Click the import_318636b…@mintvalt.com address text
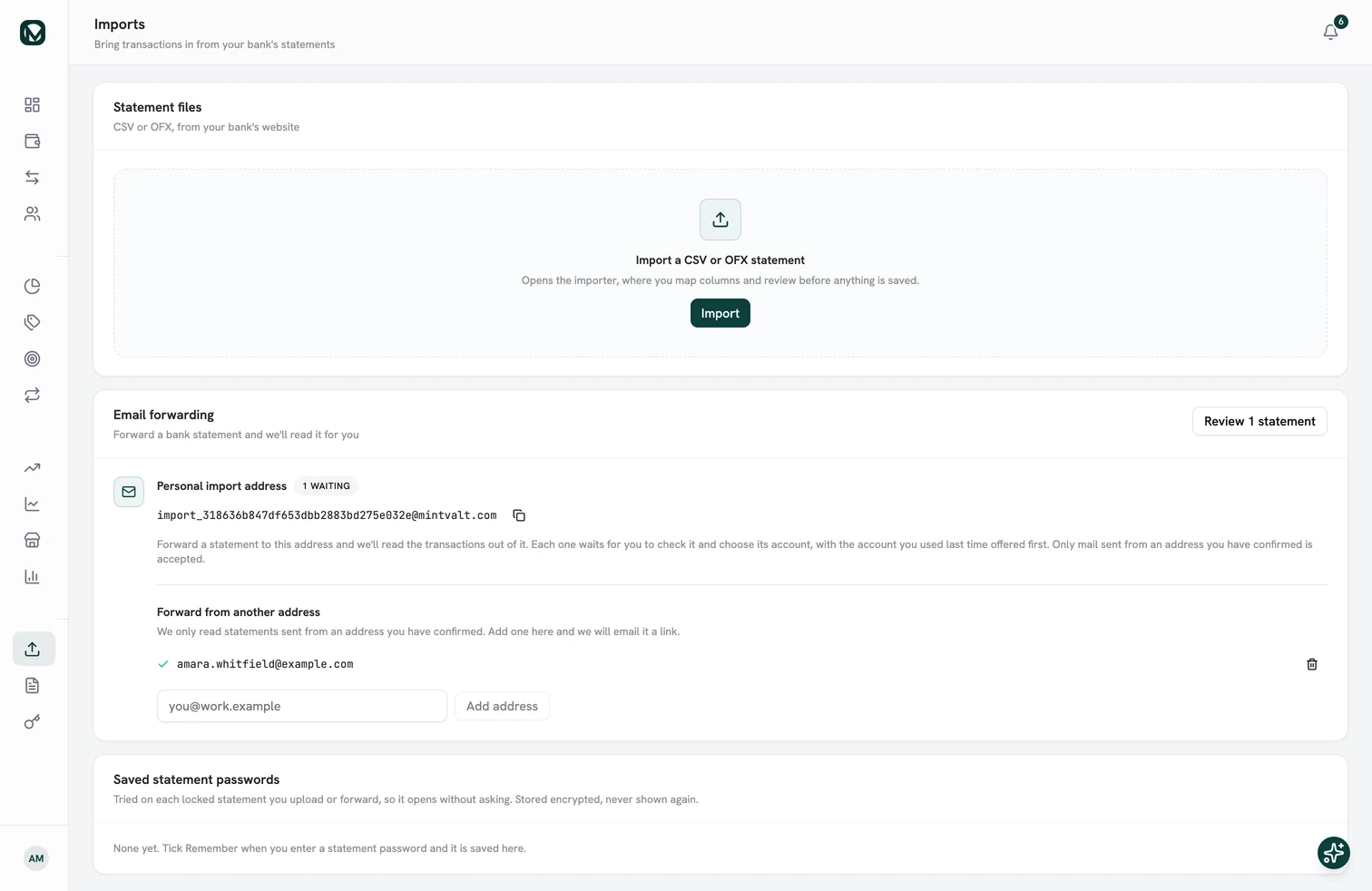Image resolution: width=1372 pixels, height=891 pixels. coord(327,515)
